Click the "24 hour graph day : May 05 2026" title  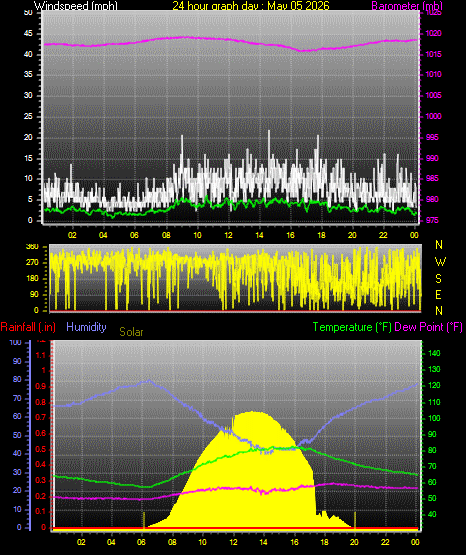coord(251,6)
